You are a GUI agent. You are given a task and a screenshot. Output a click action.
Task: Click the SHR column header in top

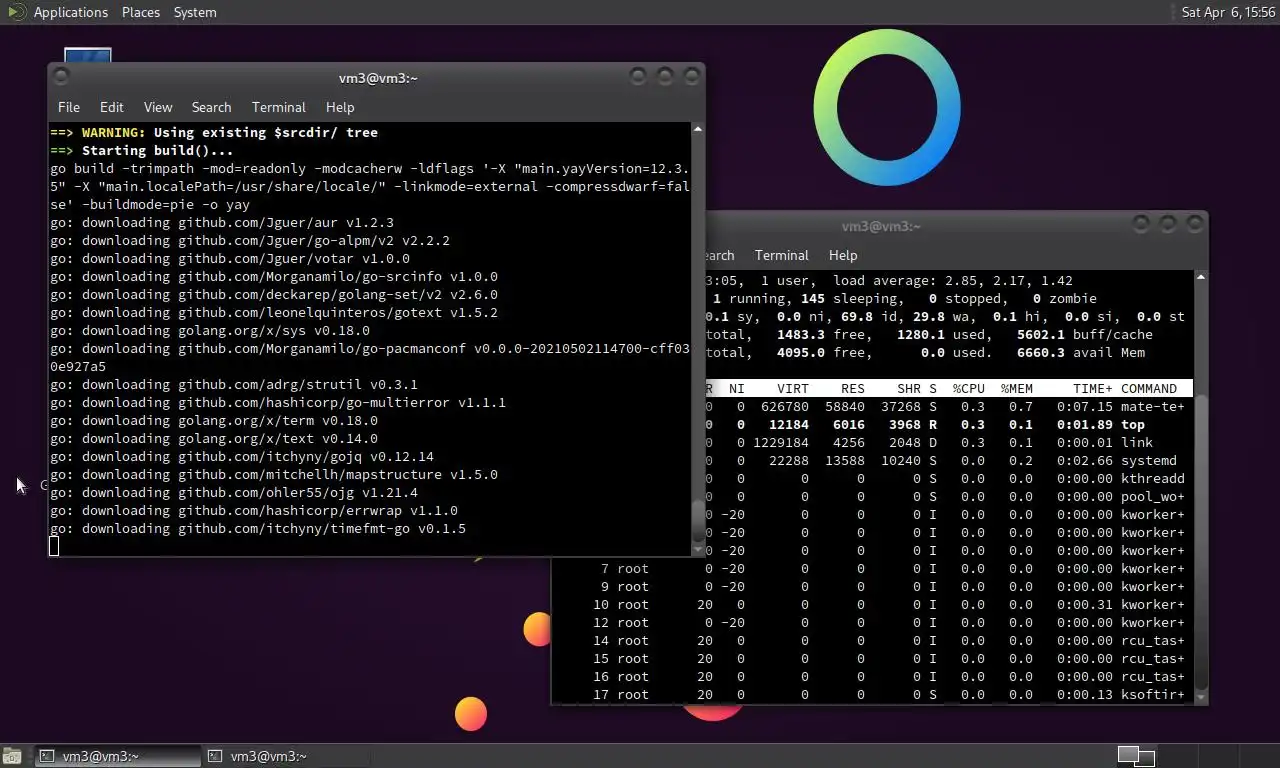coord(909,388)
